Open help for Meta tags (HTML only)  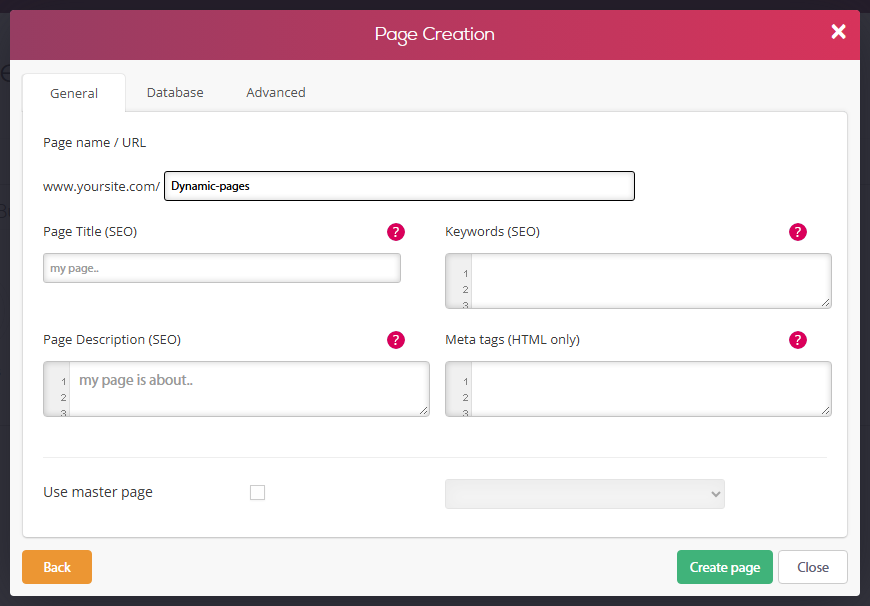(x=797, y=340)
